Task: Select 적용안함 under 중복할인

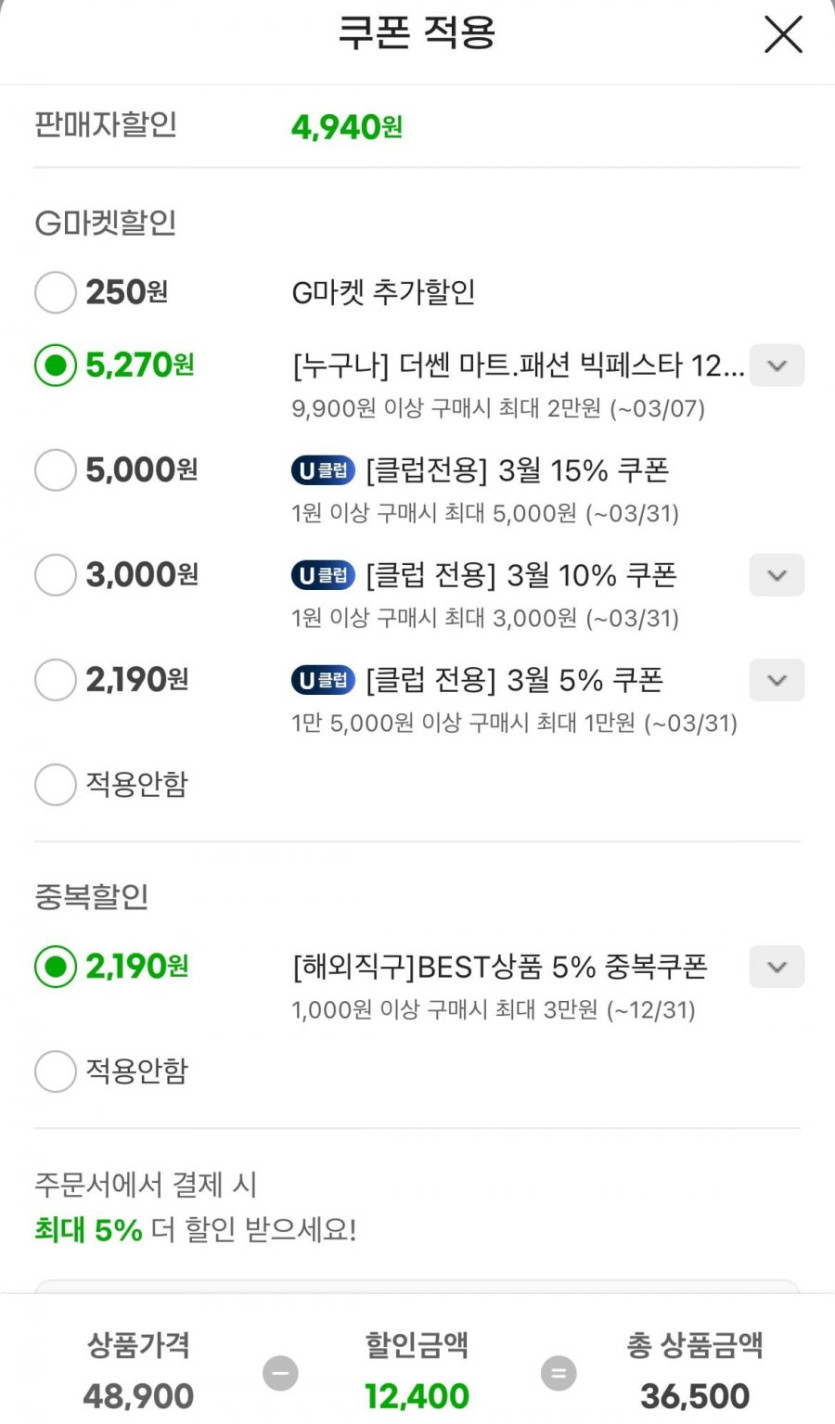Action: pos(55,1072)
